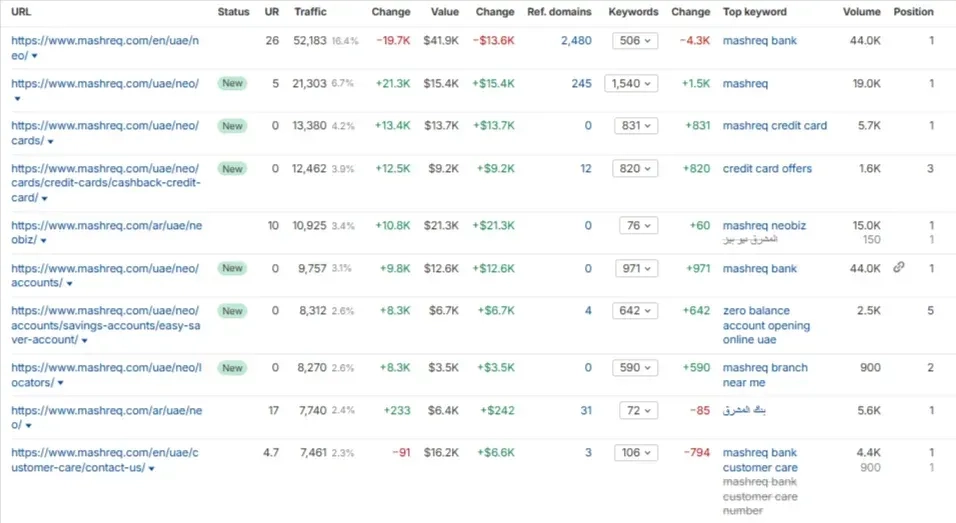The width and height of the screenshot is (956, 523).
Task: Open the mashreq.com/en/uae/neo/ URL link
Action: (105, 48)
